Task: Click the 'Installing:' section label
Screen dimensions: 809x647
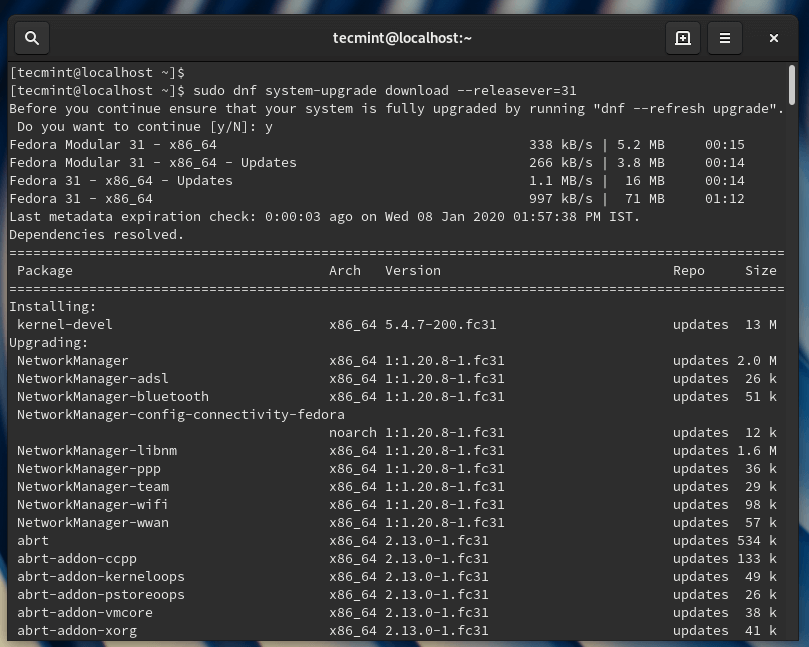Action: 53,307
